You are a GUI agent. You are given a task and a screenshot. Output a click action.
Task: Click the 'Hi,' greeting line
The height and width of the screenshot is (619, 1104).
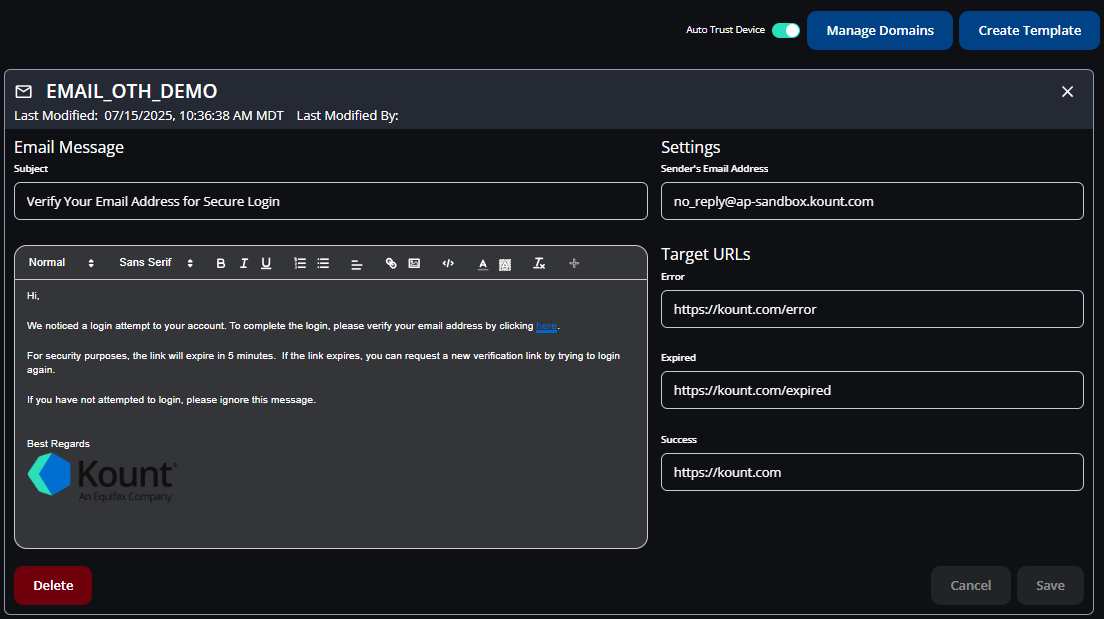coord(33,296)
